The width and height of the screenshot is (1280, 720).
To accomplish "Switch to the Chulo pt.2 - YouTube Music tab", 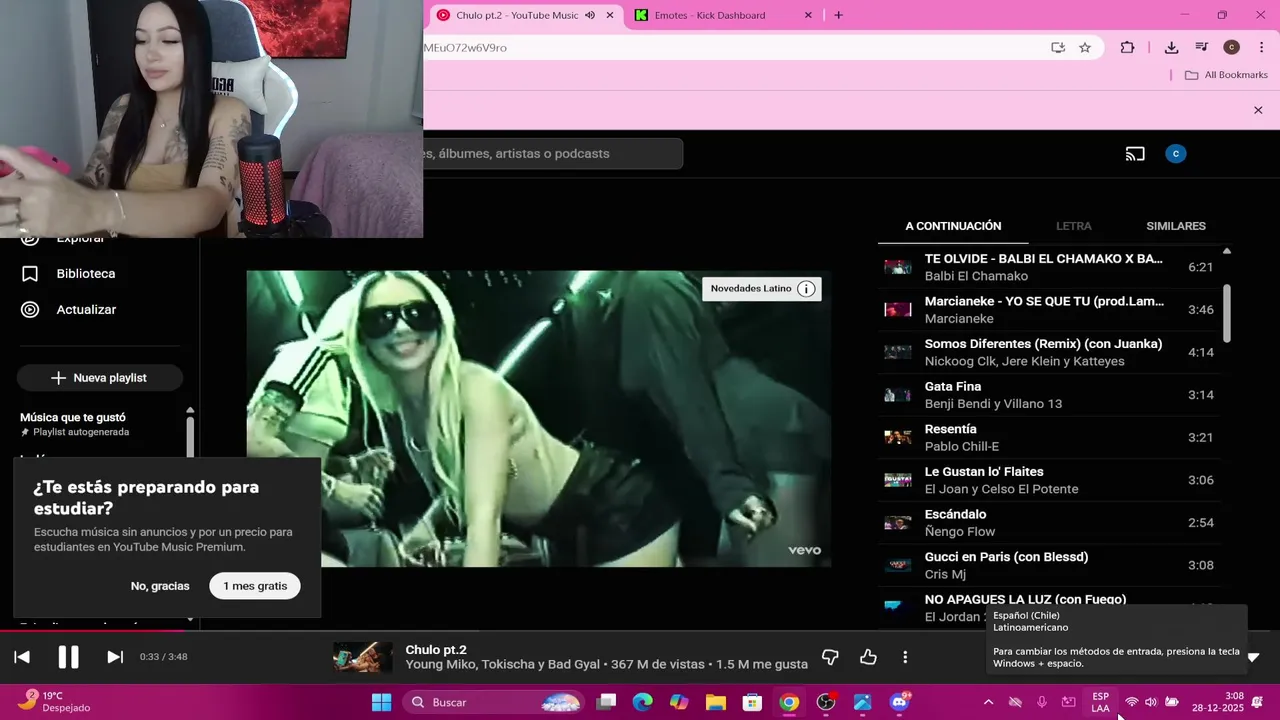I will pos(517,15).
